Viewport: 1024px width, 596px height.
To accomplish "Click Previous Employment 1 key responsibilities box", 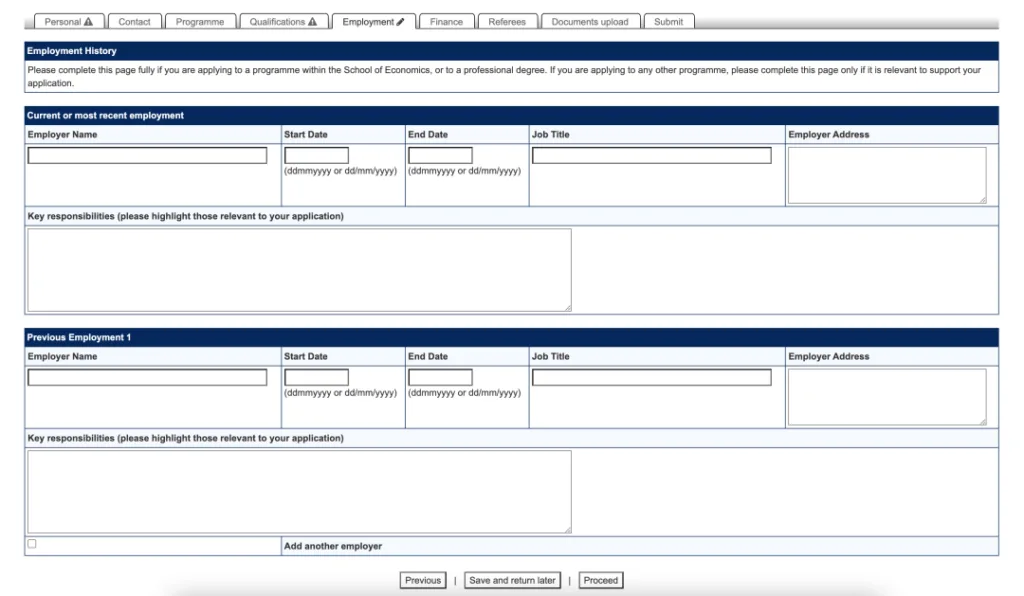I will pyautogui.click(x=299, y=491).
